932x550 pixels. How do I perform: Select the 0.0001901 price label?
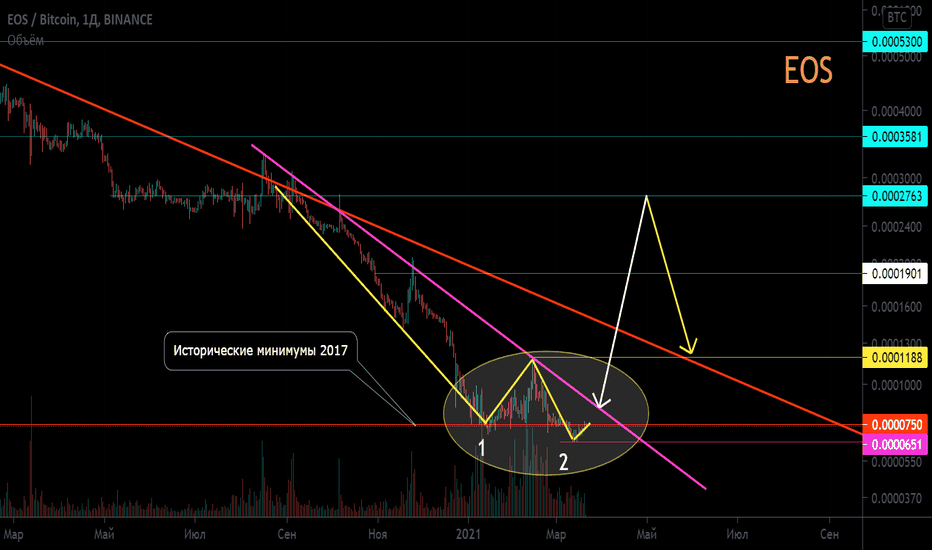895,274
